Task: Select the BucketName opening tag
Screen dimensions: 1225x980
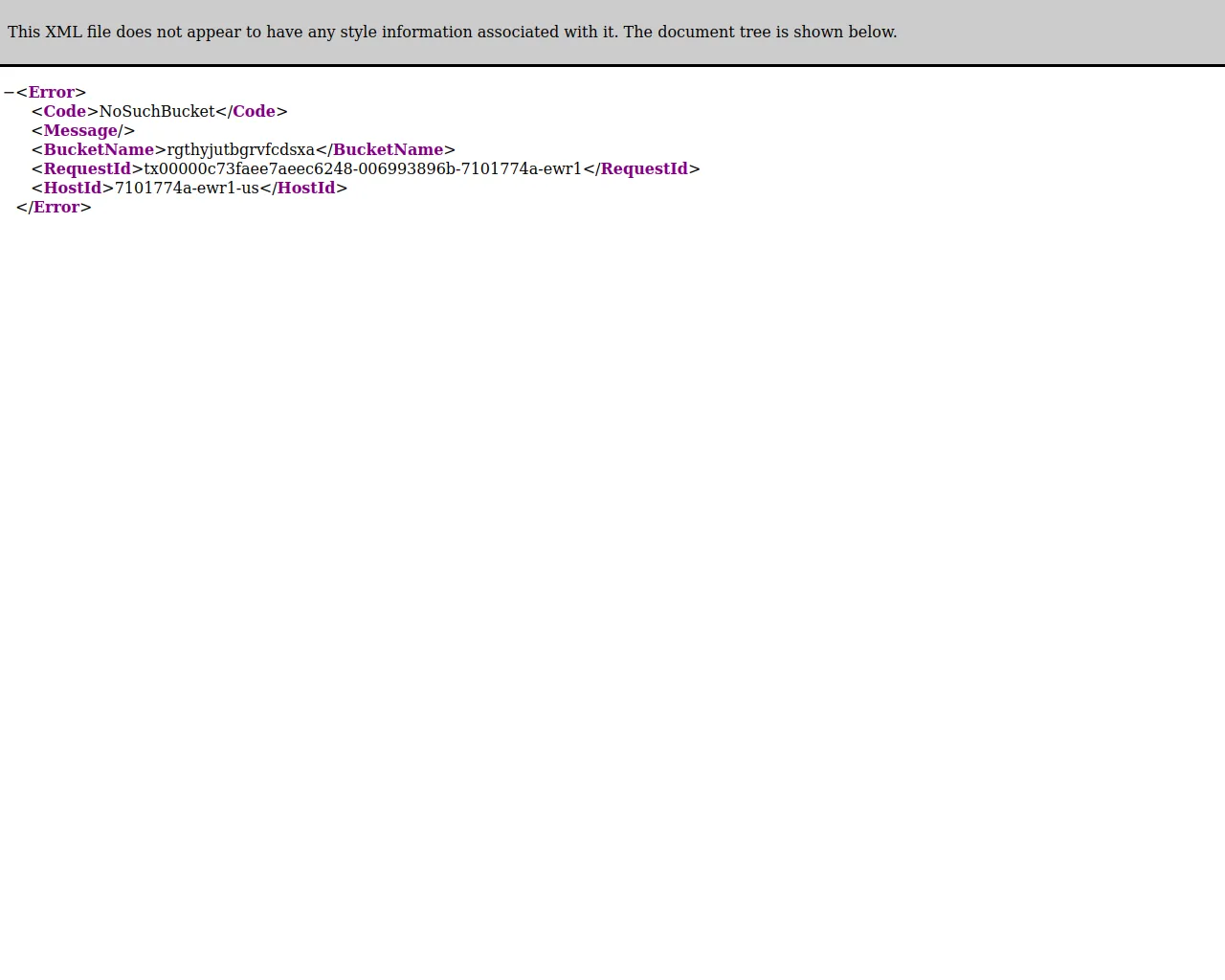Action: (99, 149)
